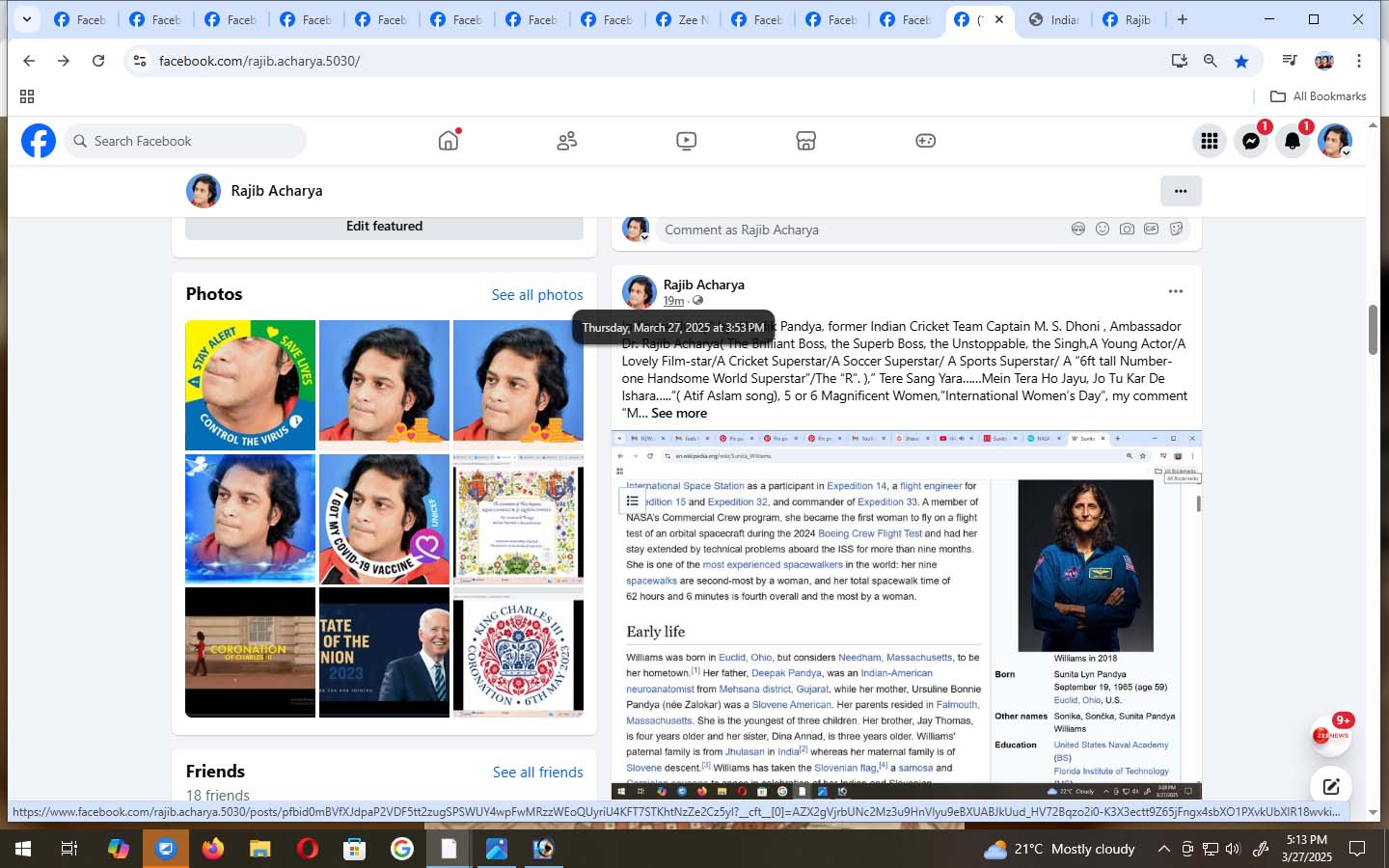Open See all photos link
This screenshot has height=868, width=1389.
537,295
